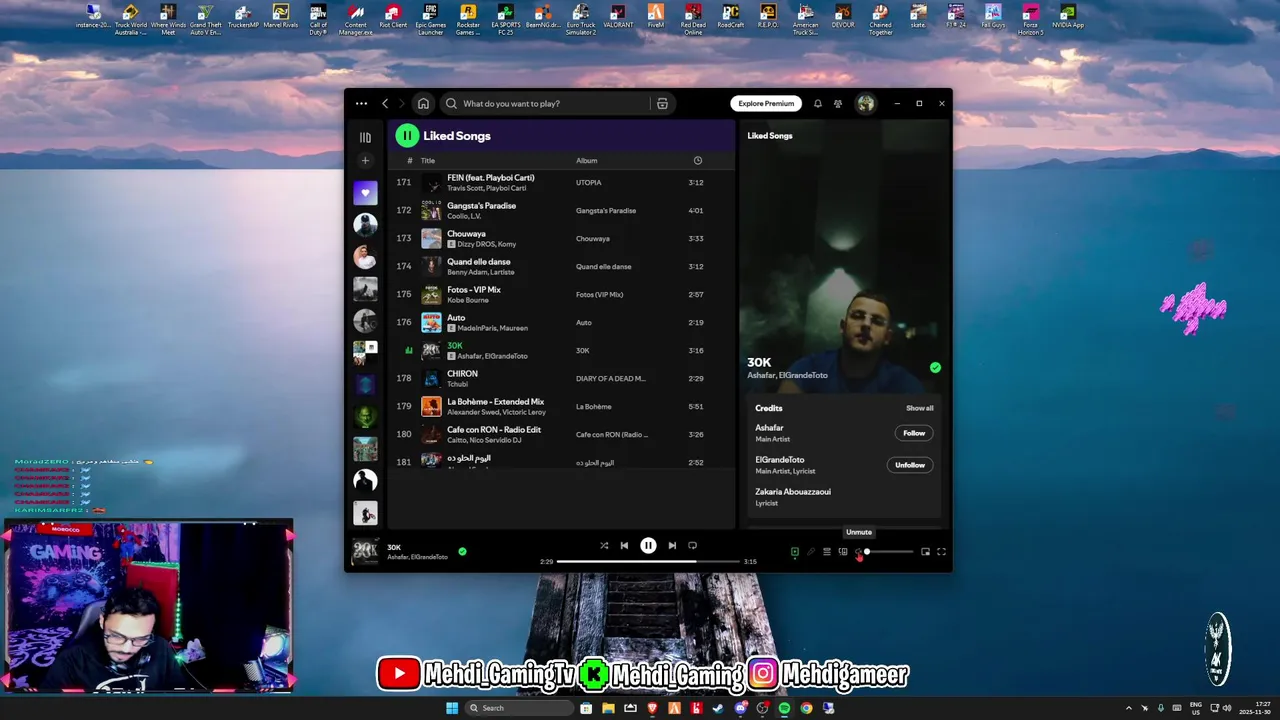Sort by the Title column header
The height and width of the screenshot is (720, 1280).
pyautogui.click(x=428, y=160)
